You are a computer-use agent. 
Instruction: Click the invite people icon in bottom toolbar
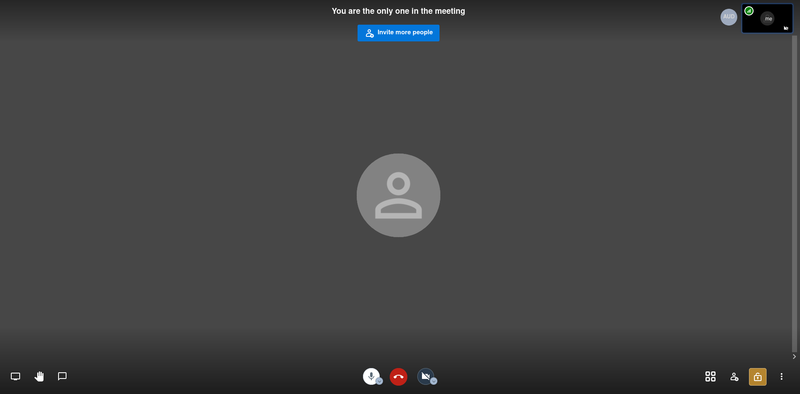tap(734, 377)
